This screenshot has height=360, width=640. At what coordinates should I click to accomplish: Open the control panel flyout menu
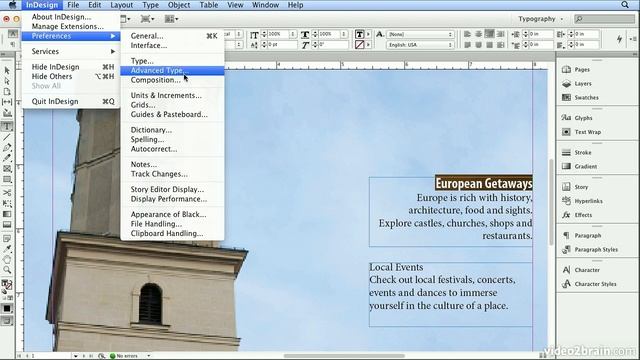tap(633, 39)
